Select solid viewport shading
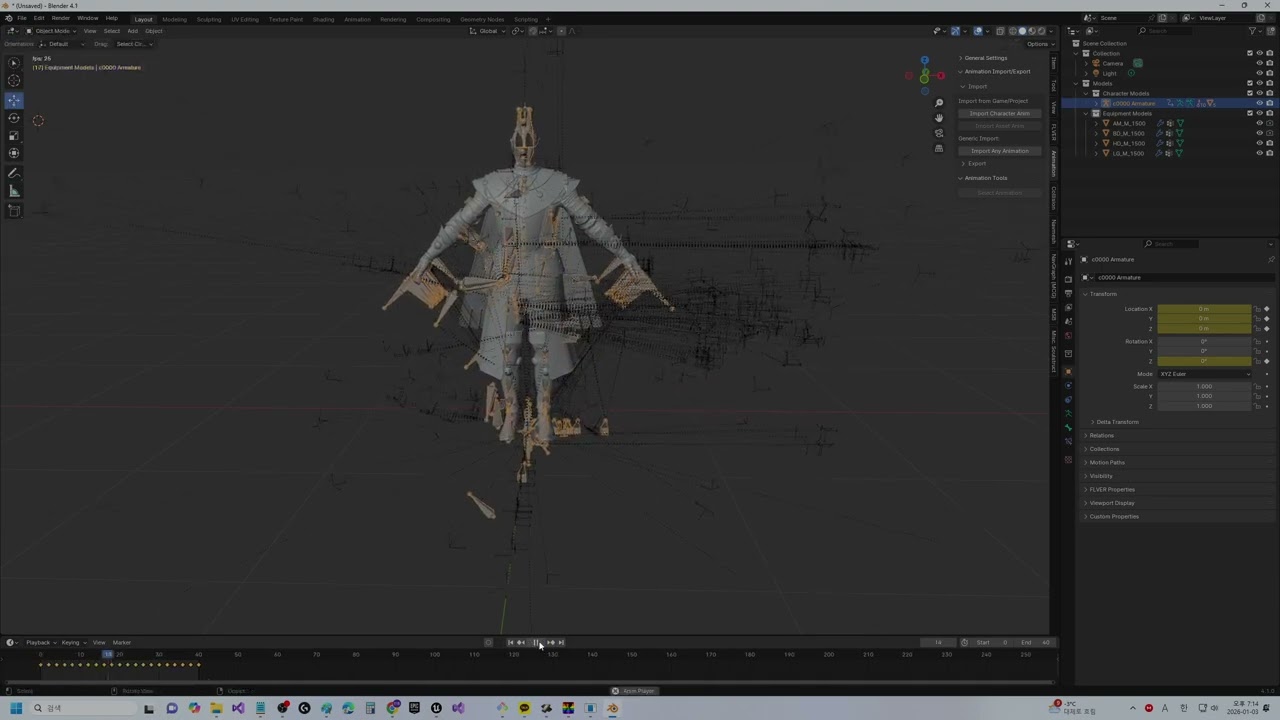Viewport: 1280px width, 720px height. click(1021, 31)
